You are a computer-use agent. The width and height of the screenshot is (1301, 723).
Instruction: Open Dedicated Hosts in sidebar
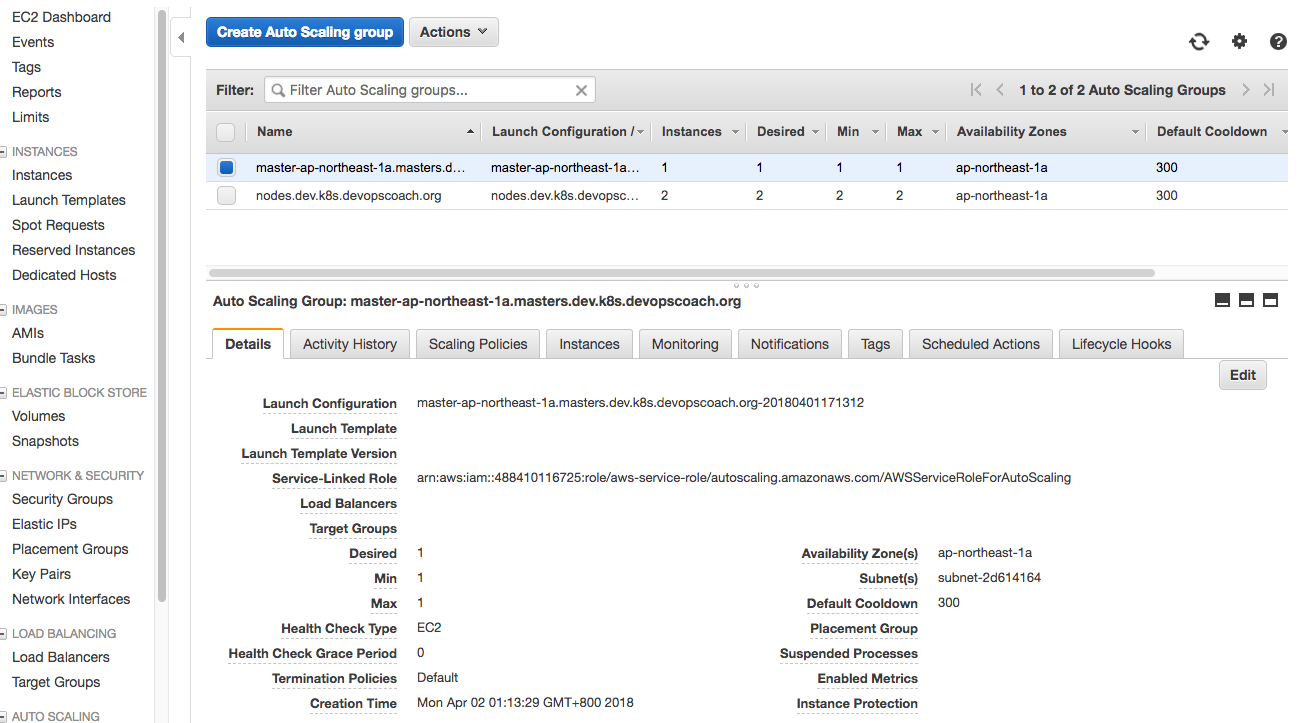tap(64, 275)
